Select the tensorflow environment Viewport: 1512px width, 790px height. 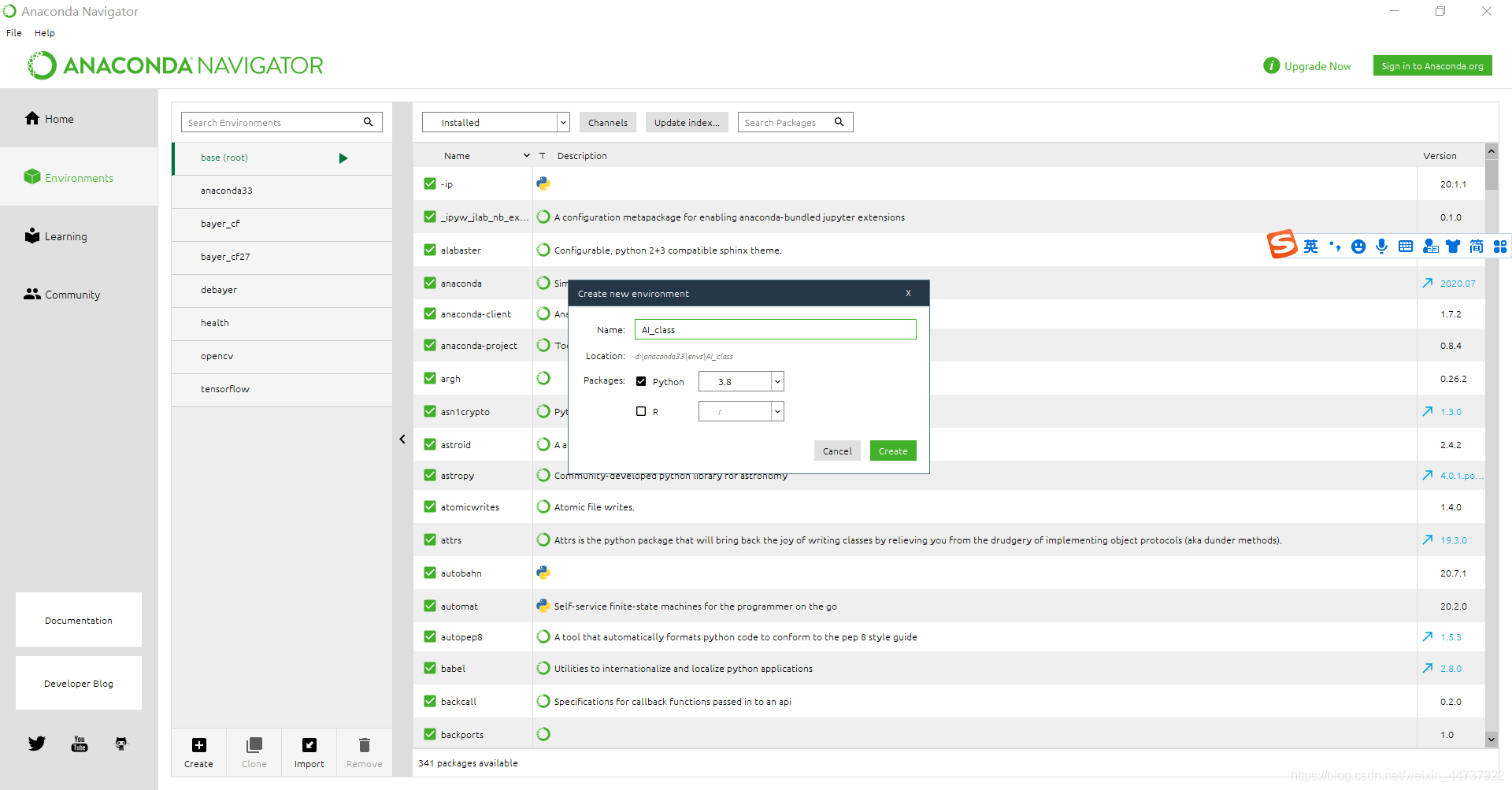click(x=282, y=389)
